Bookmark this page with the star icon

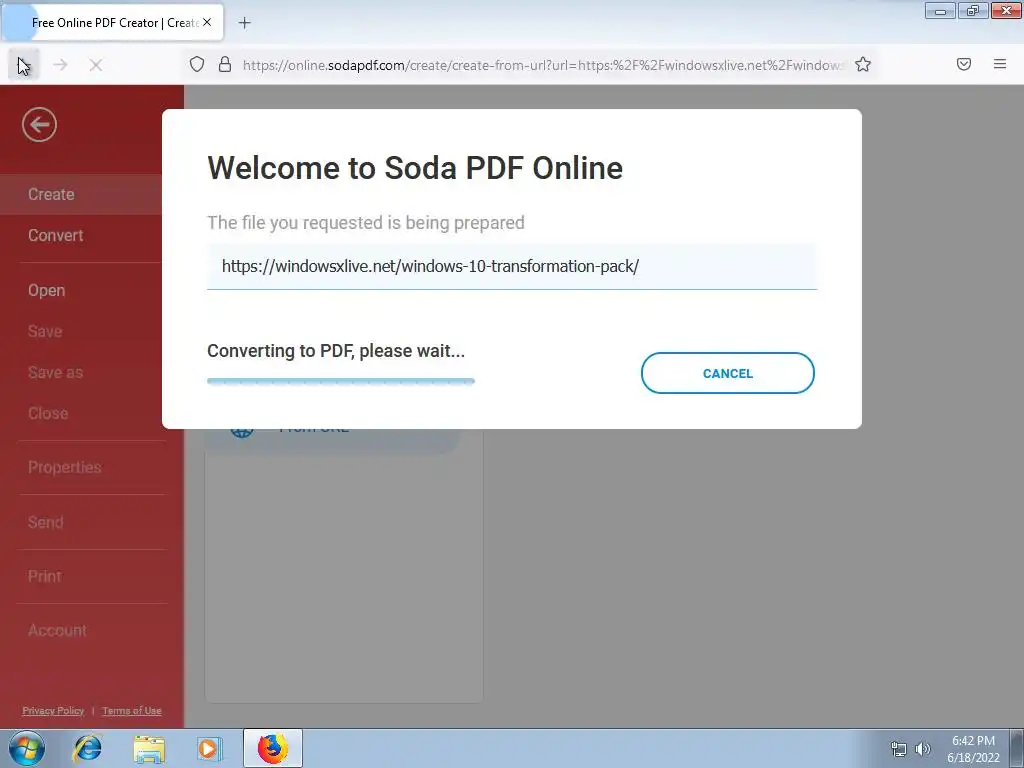point(863,64)
